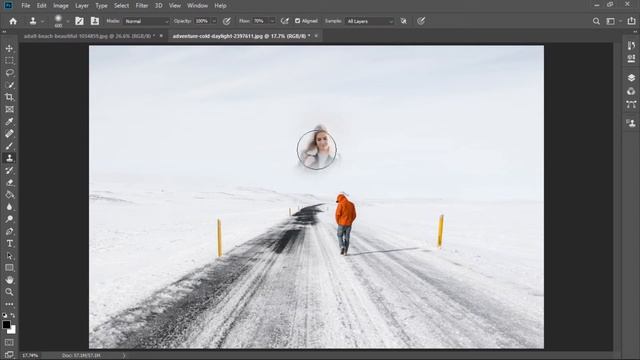The width and height of the screenshot is (640, 360).
Task: Open the Filter menu
Action: pyautogui.click(x=142, y=6)
